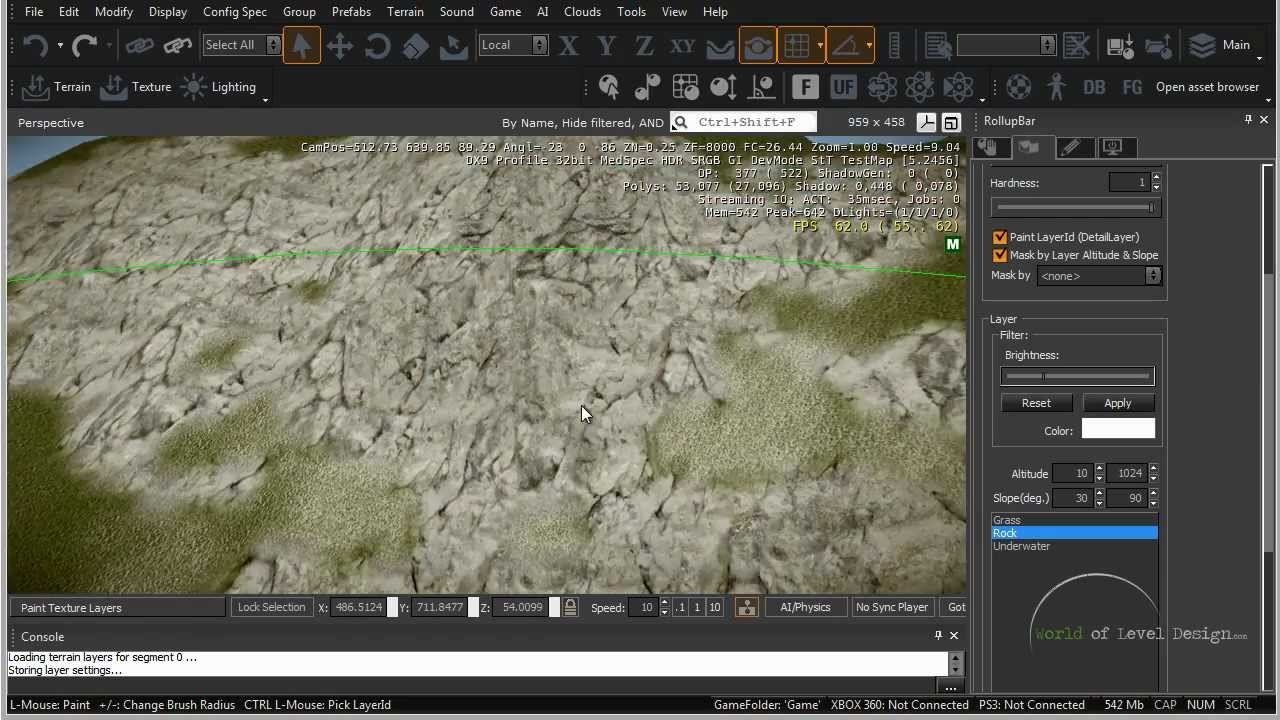1280x720 pixels.
Task: Open the Prefabs menu
Action: click(x=351, y=12)
